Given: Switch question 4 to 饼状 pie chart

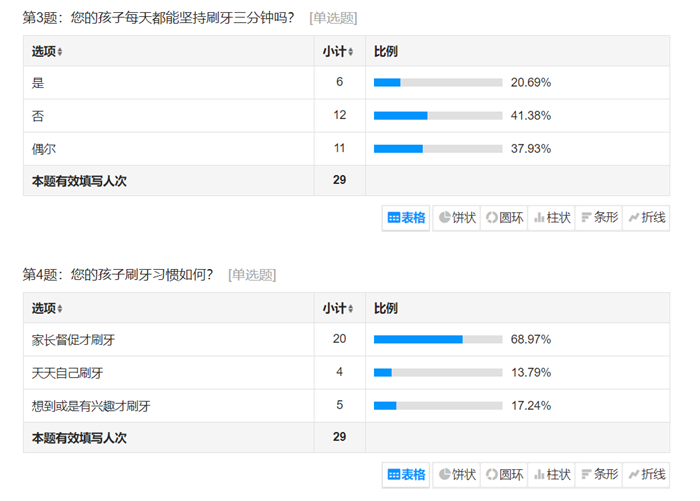Looking at the screenshot, I should point(457,475).
